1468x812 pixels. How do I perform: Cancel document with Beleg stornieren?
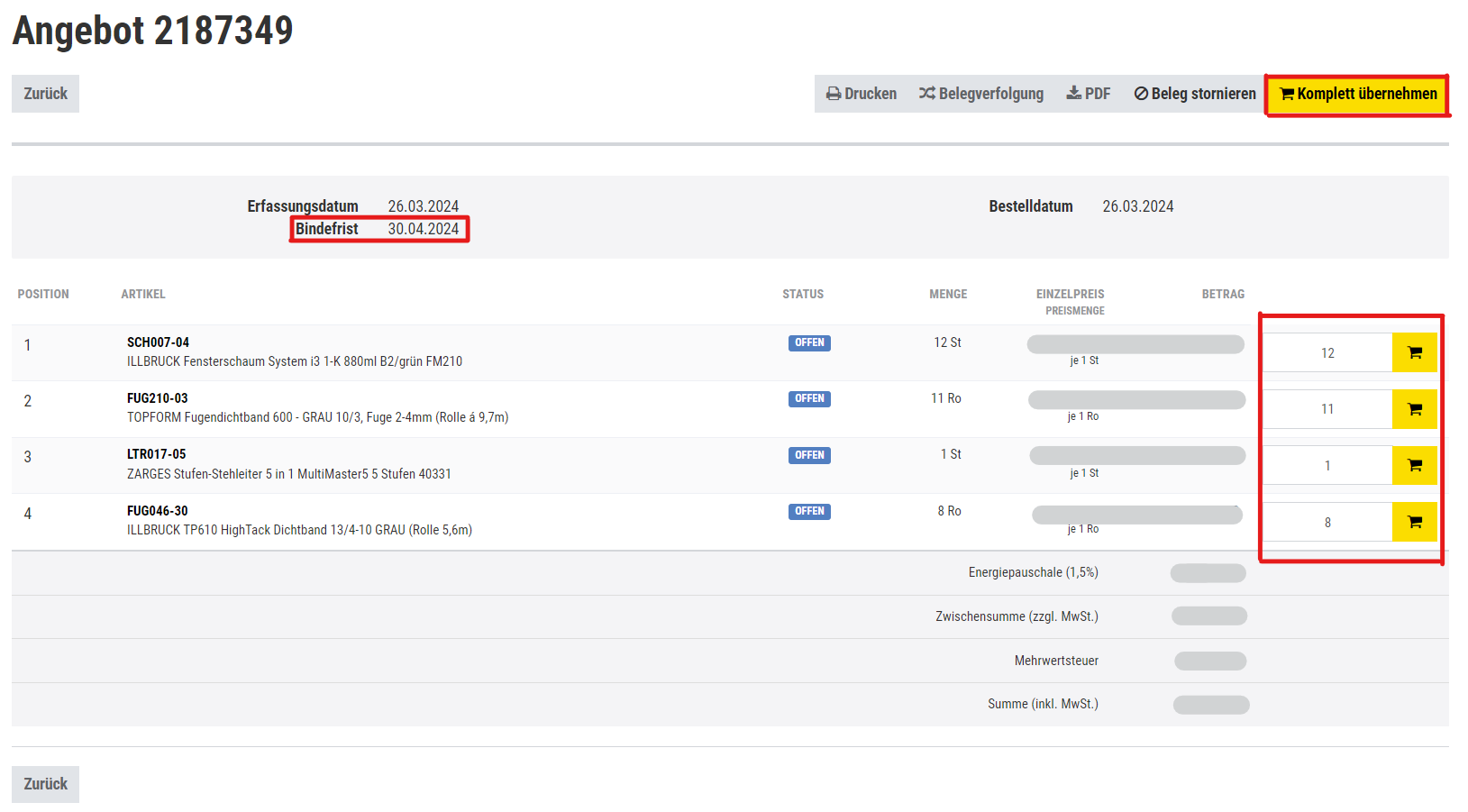1194,94
